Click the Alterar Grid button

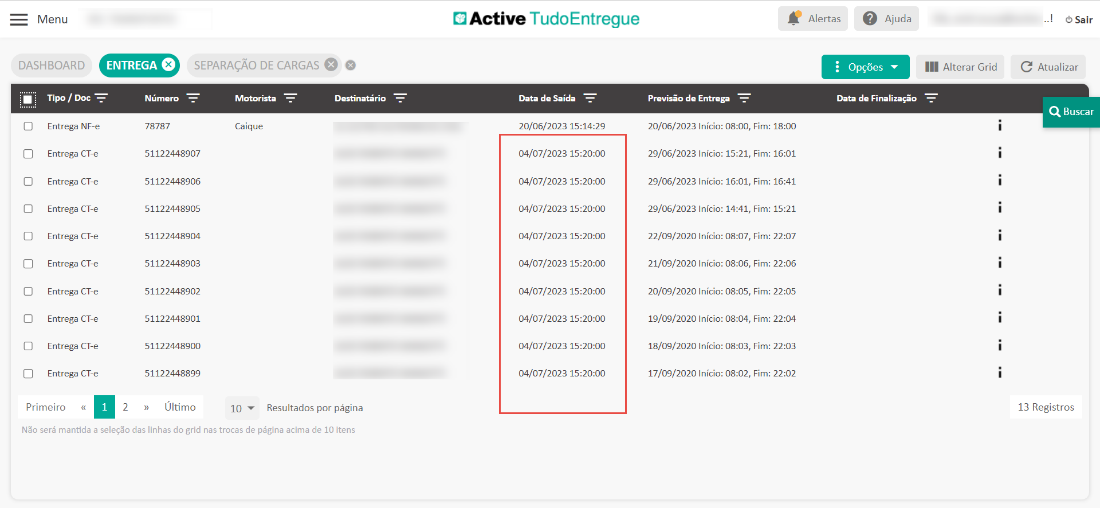point(960,67)
